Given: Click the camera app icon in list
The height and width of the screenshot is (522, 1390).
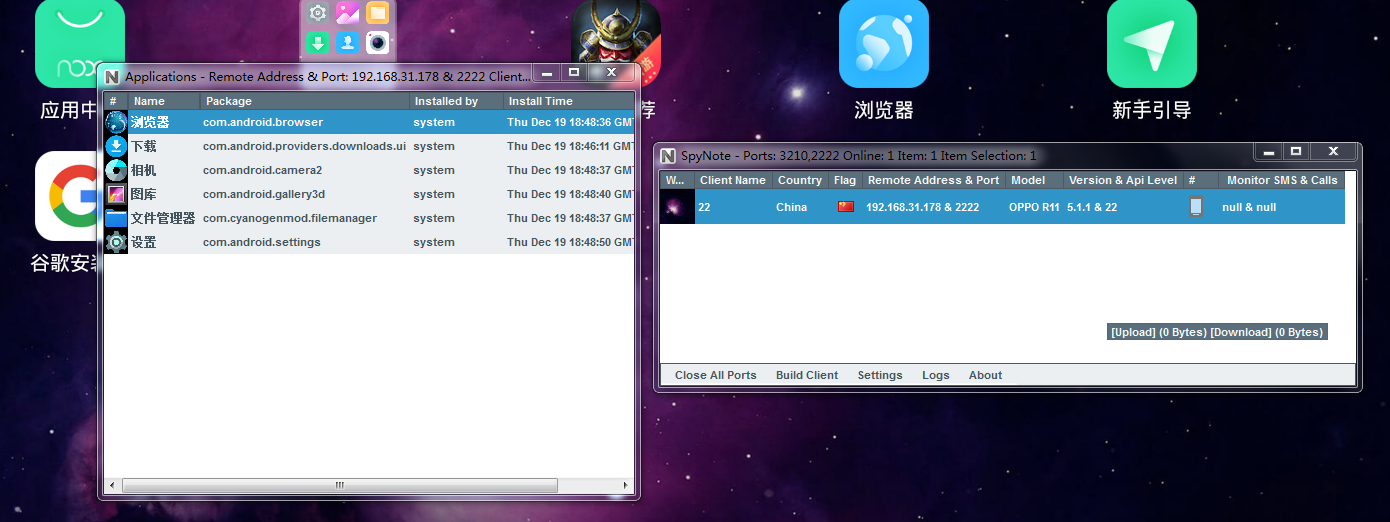Looking at the screenshot, I should (116, 170).
